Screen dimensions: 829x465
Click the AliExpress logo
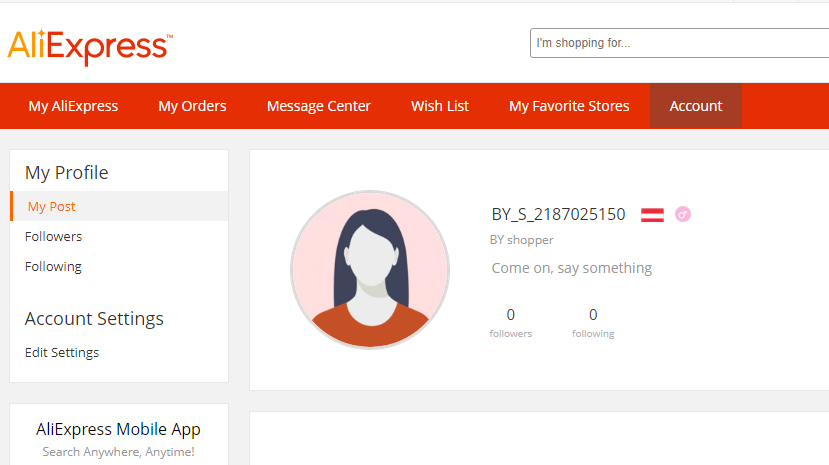coord(90,47)
